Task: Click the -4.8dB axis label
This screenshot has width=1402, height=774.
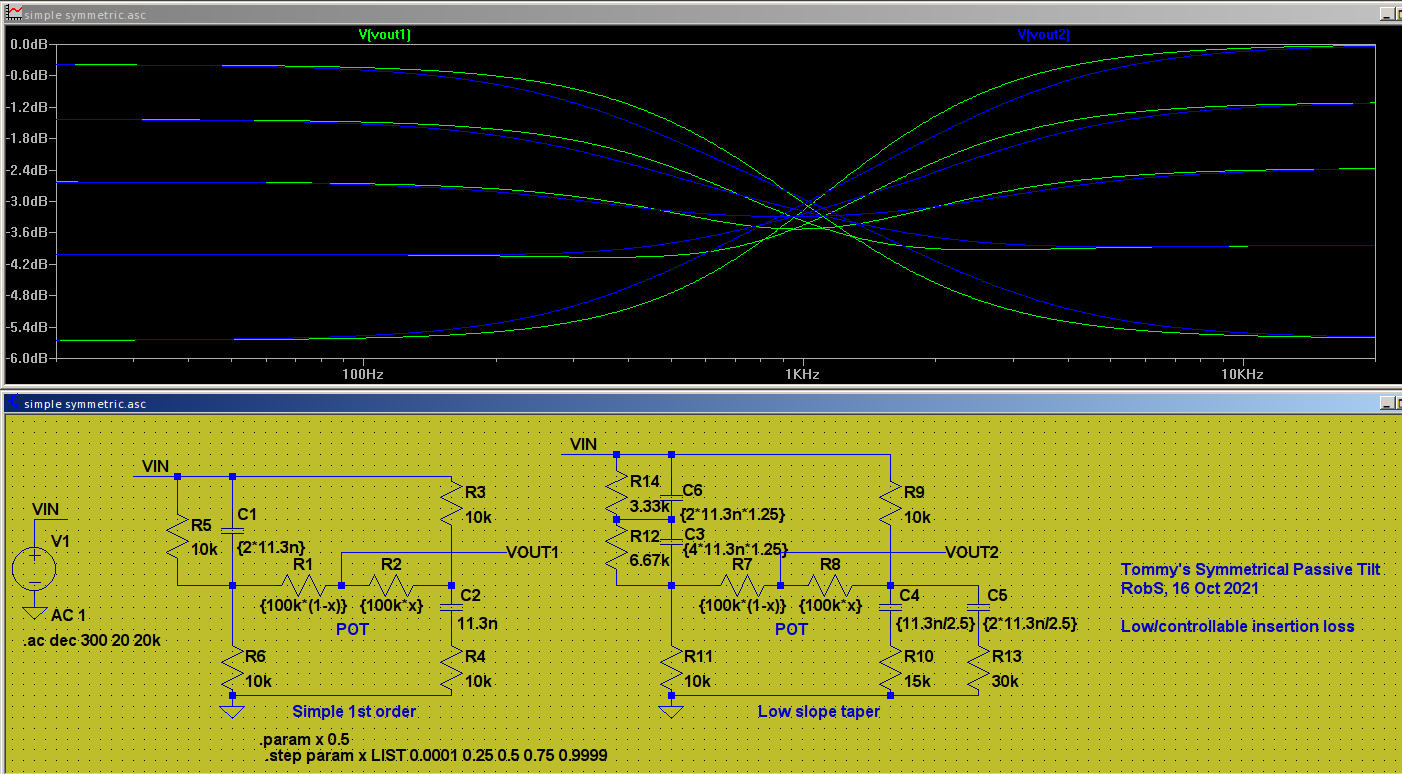Action: tap(29, 295)
